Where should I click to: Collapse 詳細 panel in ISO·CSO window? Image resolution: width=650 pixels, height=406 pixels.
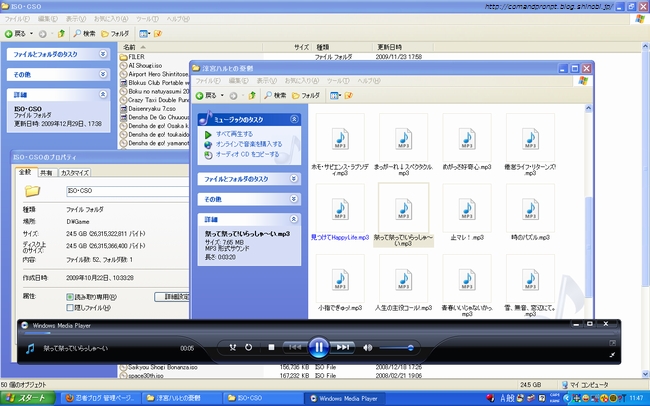click(103, 95)
